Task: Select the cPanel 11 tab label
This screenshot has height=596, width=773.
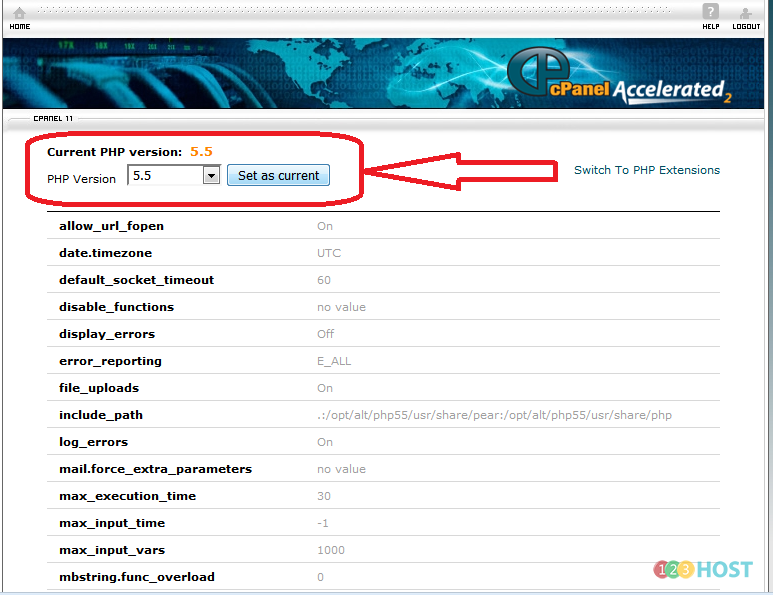Action: [53, 118]
